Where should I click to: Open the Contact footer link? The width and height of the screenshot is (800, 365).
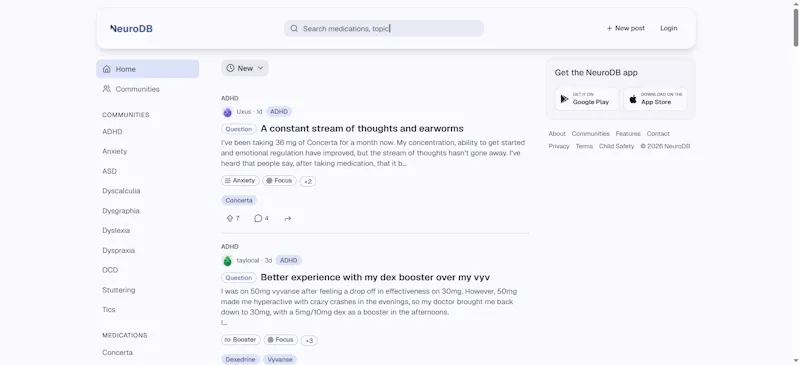coord(658,134)
